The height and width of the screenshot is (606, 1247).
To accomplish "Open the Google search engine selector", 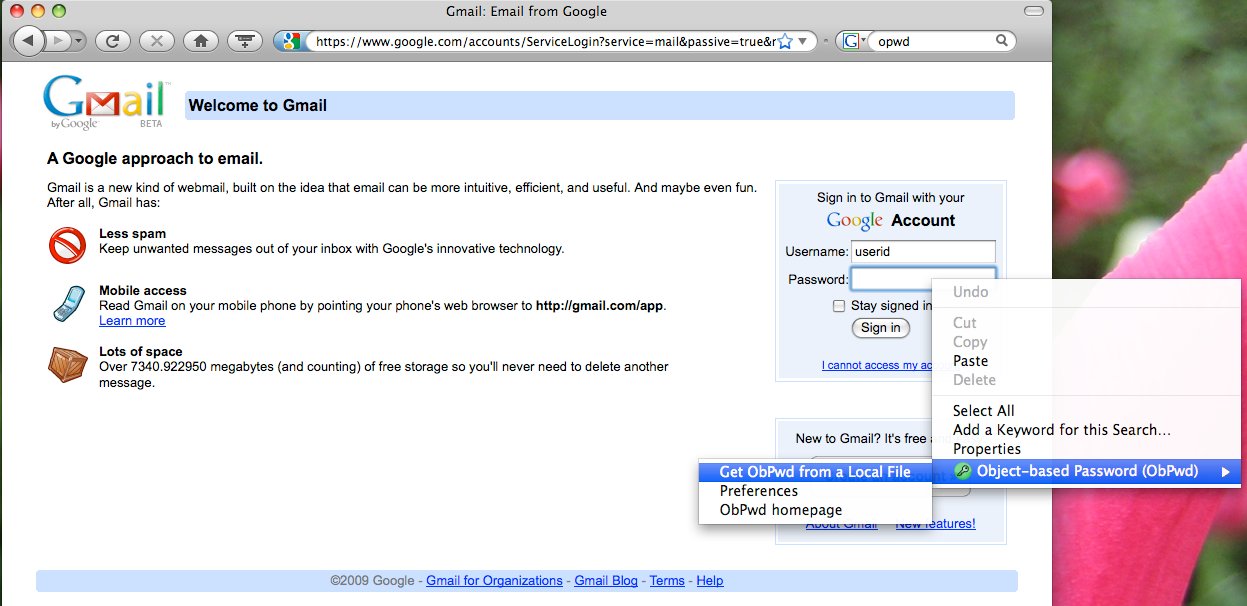I will 854,41.
